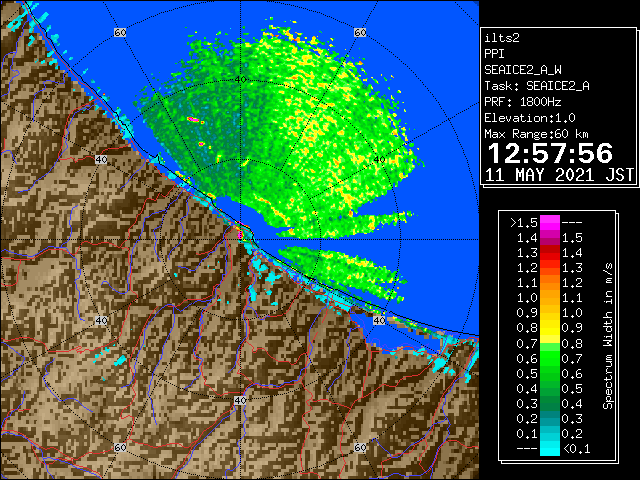The width and height of the screenshot is (640, 480).
Task: Click the 60 range label at the lower-left ring
Action: (x=120, y=447)
